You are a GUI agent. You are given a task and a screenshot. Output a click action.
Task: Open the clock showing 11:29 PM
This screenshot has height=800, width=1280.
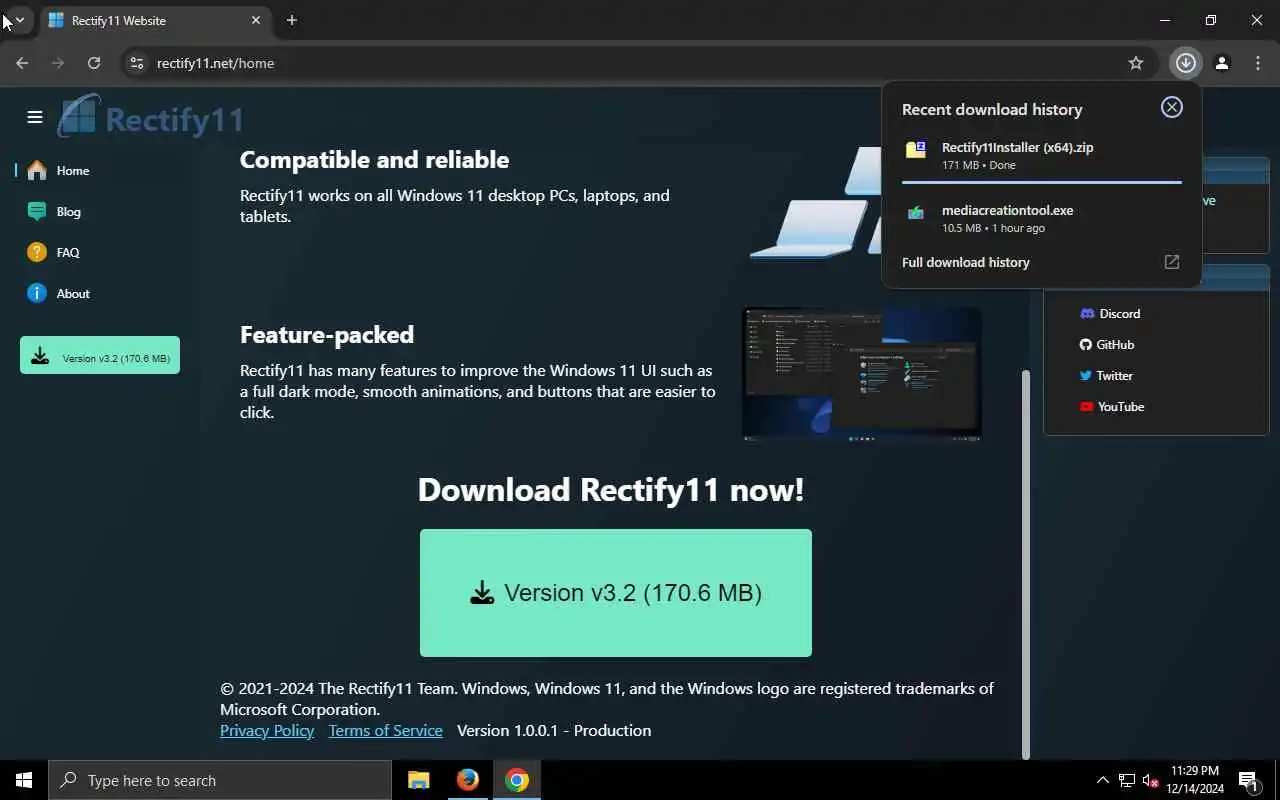pos(1195,780)
